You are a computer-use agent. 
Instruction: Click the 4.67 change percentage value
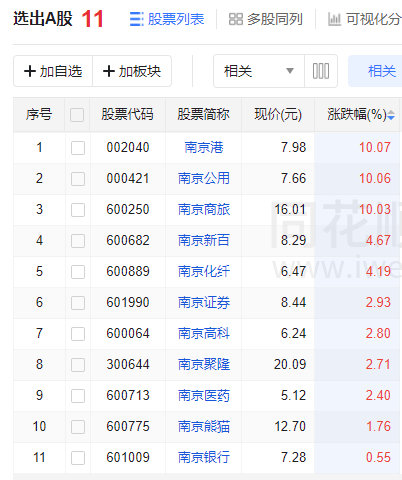(x=378, y=240)
